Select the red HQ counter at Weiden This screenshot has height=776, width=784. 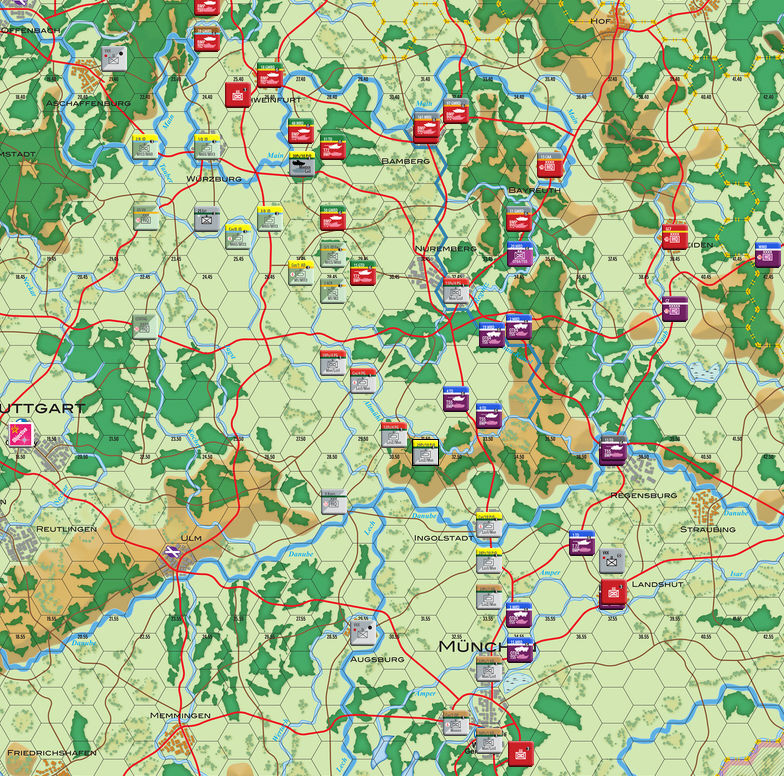(x=674, y=236)
